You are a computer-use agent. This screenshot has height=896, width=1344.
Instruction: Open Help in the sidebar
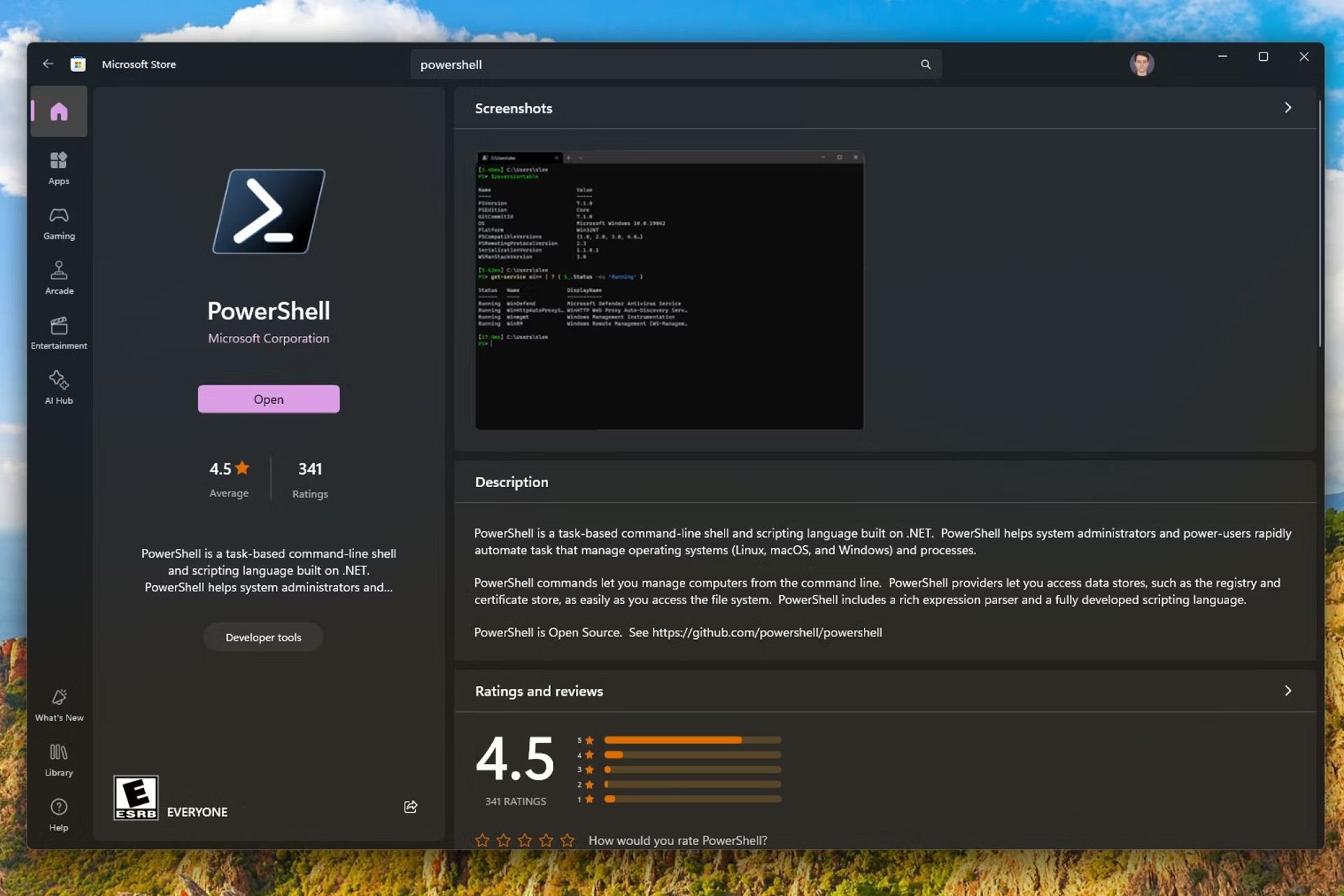(59, 815)
